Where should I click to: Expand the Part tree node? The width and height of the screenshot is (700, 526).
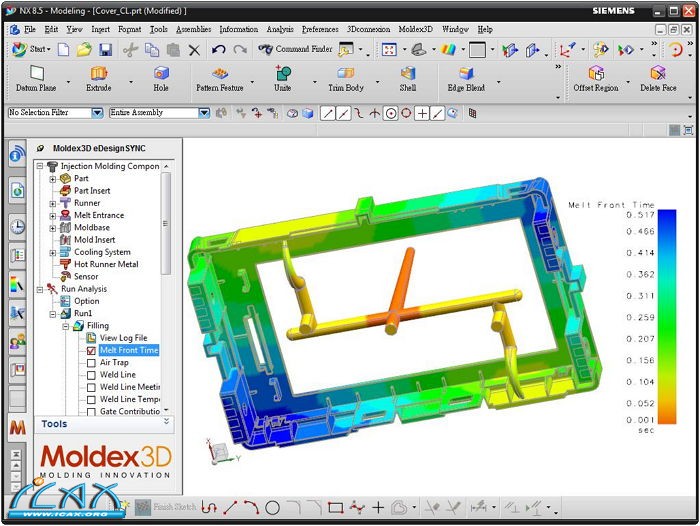coord(53,179)
